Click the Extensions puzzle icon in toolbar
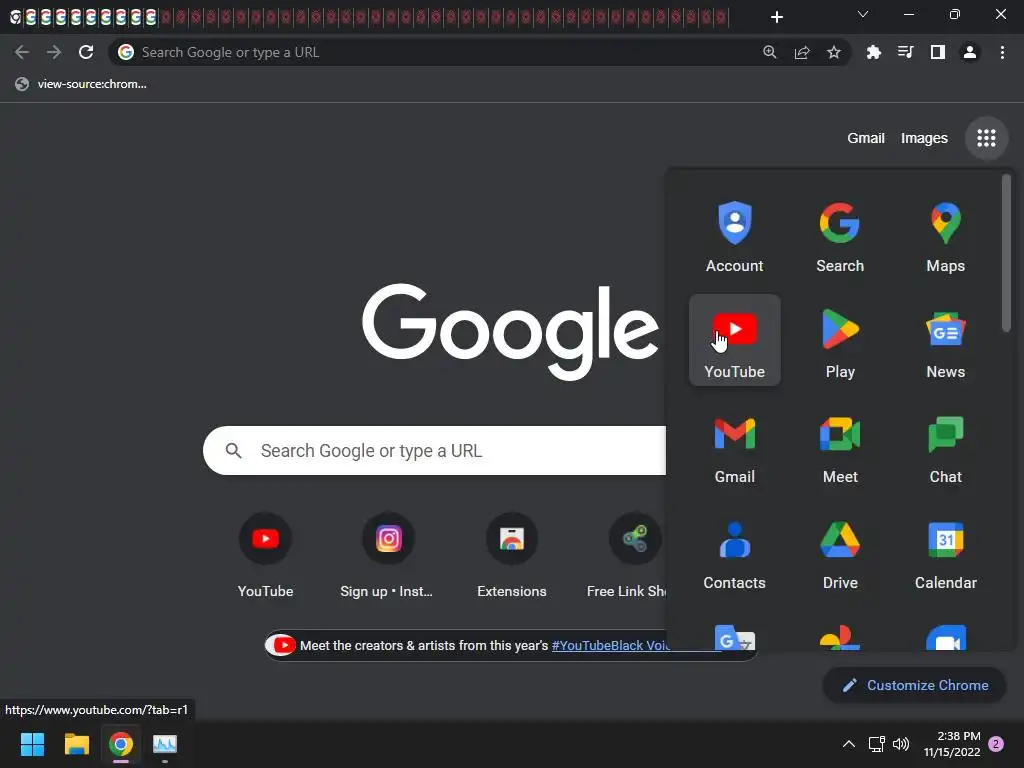 click(873, 52)
